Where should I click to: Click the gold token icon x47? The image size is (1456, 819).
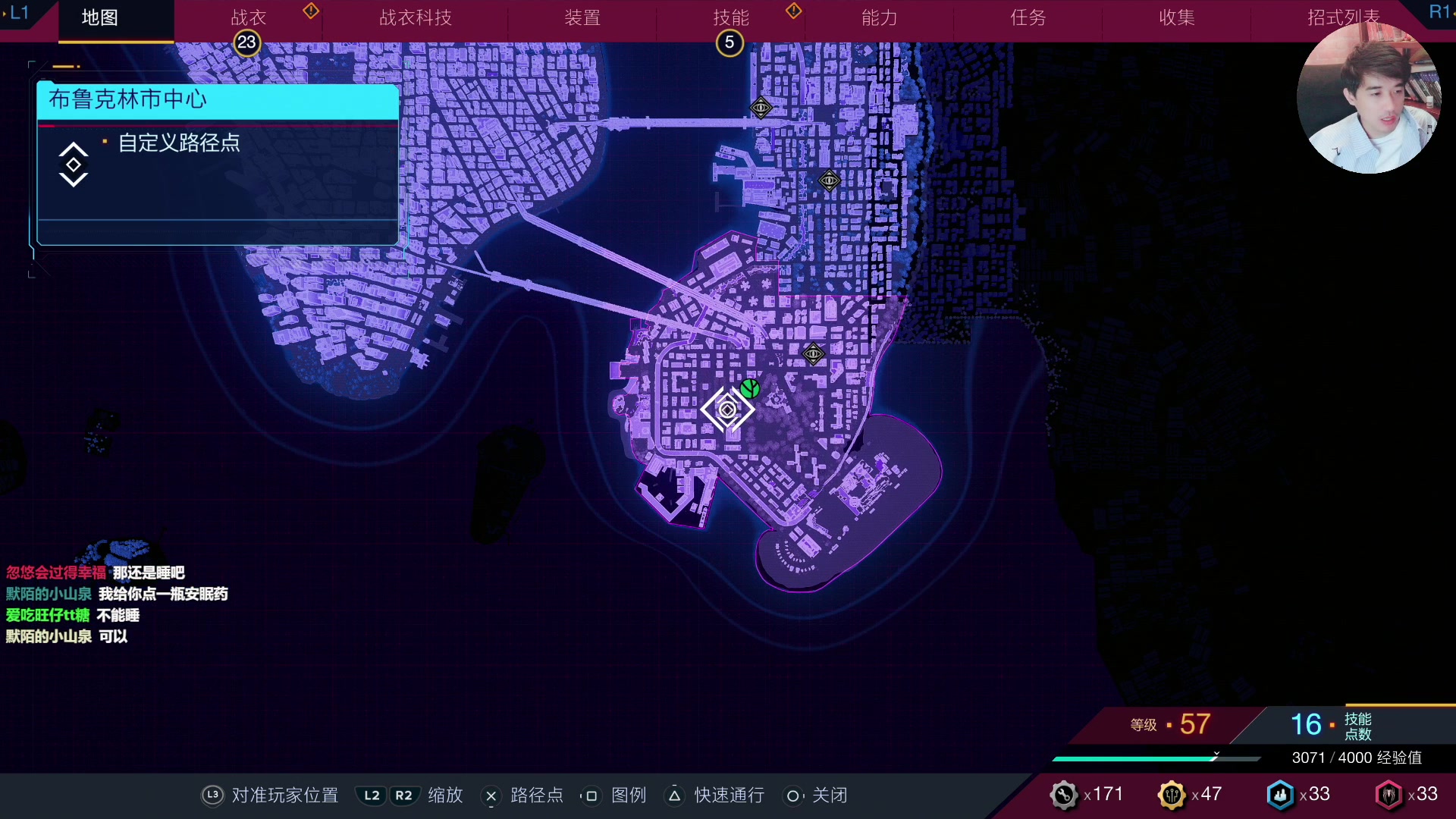[1172, 795]
